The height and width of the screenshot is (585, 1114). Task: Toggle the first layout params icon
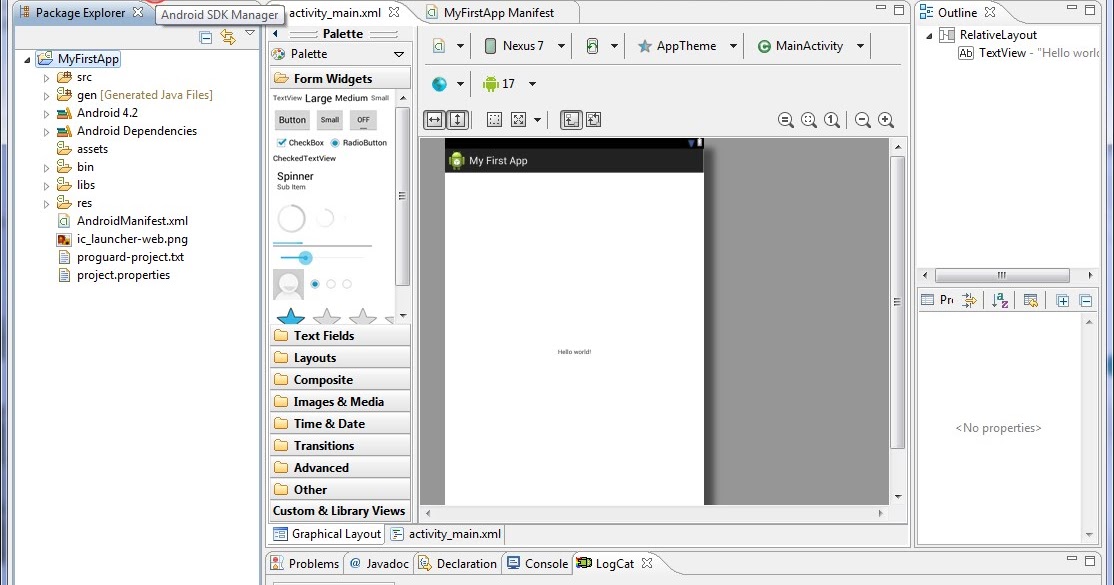click(x=570, y=120)
